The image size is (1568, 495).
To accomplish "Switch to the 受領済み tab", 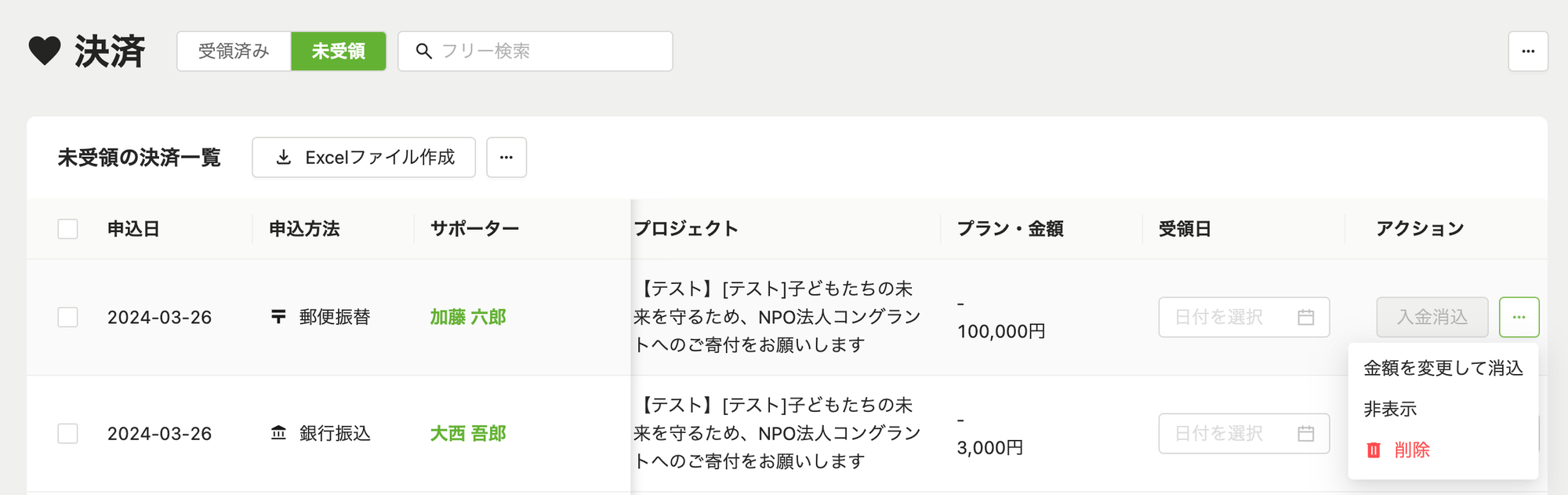I will coord(234,51).
